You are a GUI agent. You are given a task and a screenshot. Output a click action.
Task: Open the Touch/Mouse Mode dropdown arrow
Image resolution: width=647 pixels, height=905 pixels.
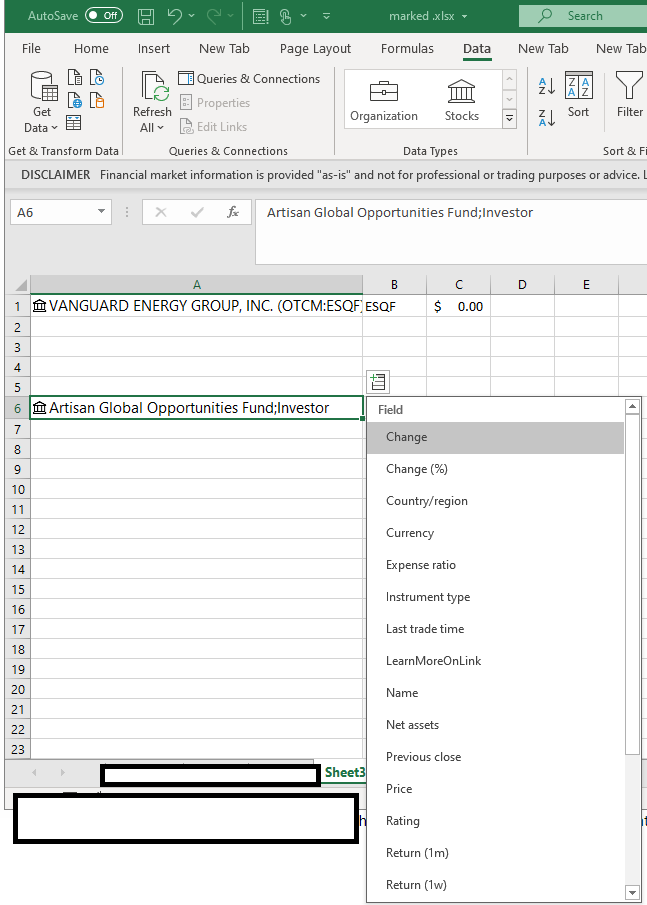pos(304,16)
